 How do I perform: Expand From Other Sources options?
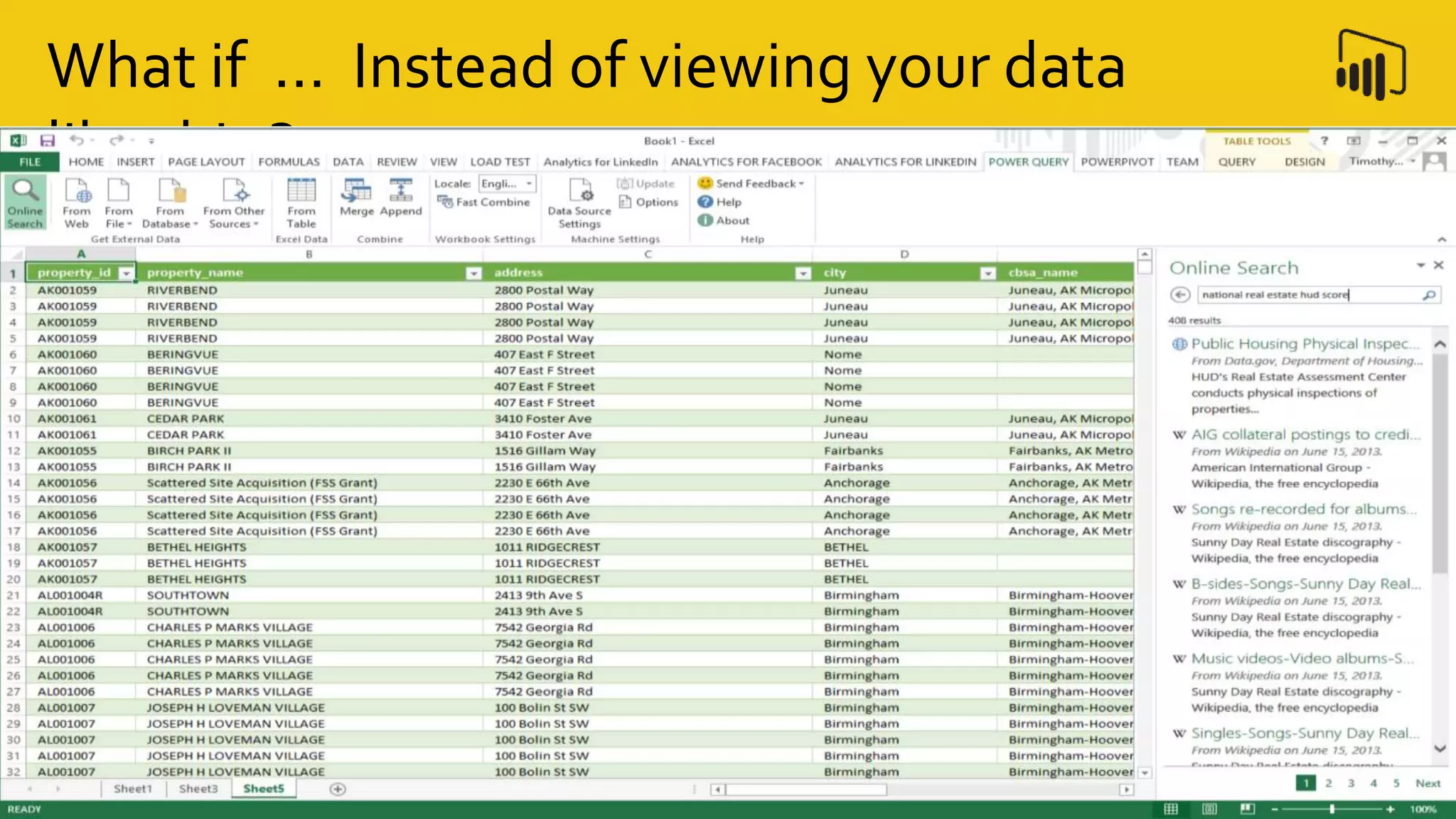[x=234, y=203]
